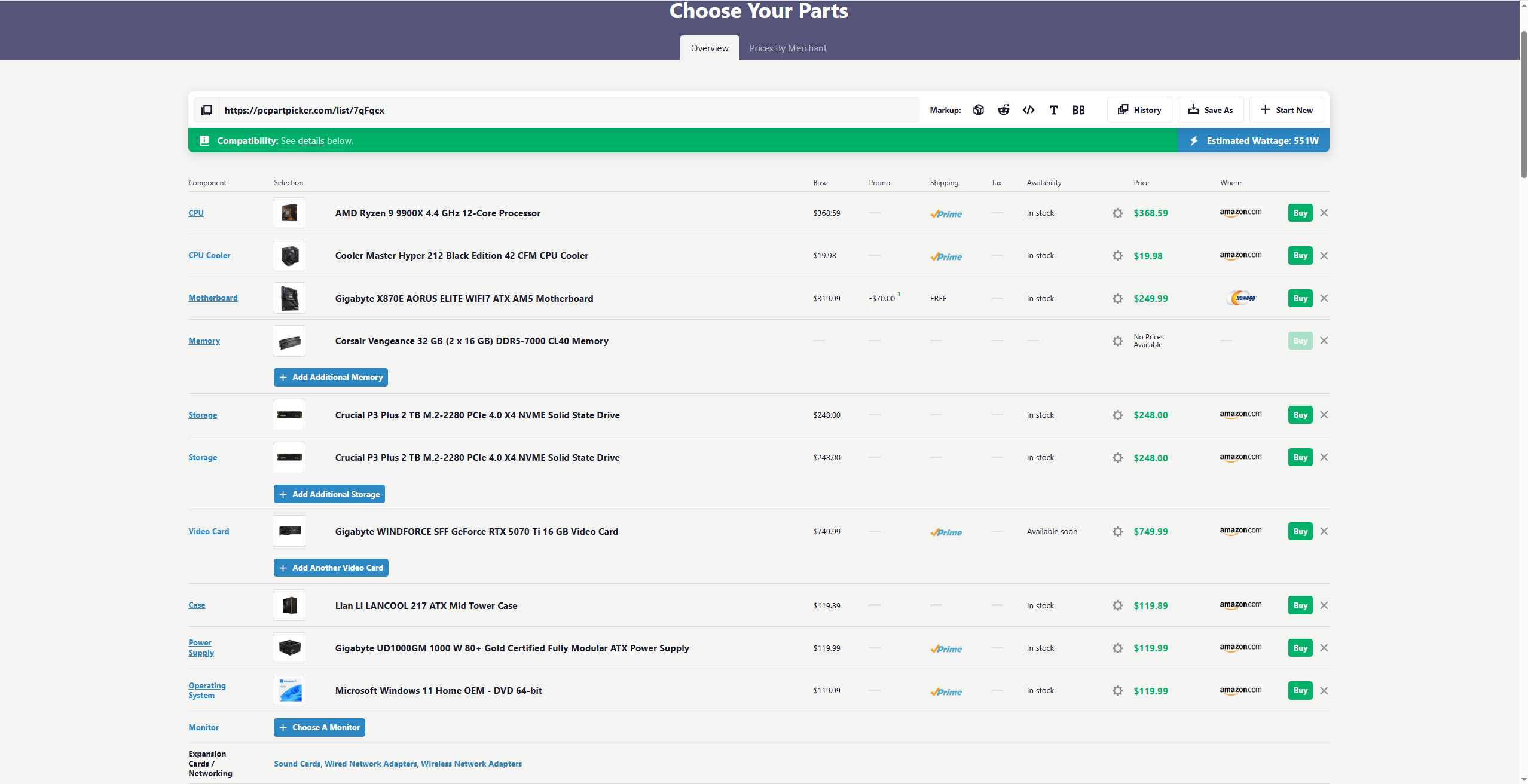Select the PCPartPicker cube markup icon
The height and width of the screenshot is (784, 1528).
click(978, 110)
